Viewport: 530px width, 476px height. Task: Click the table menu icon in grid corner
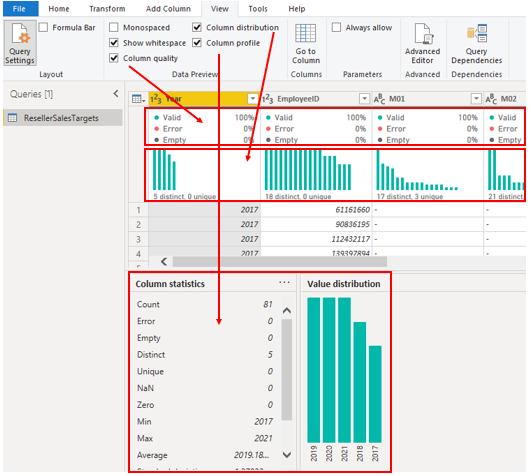coord(138,99)
